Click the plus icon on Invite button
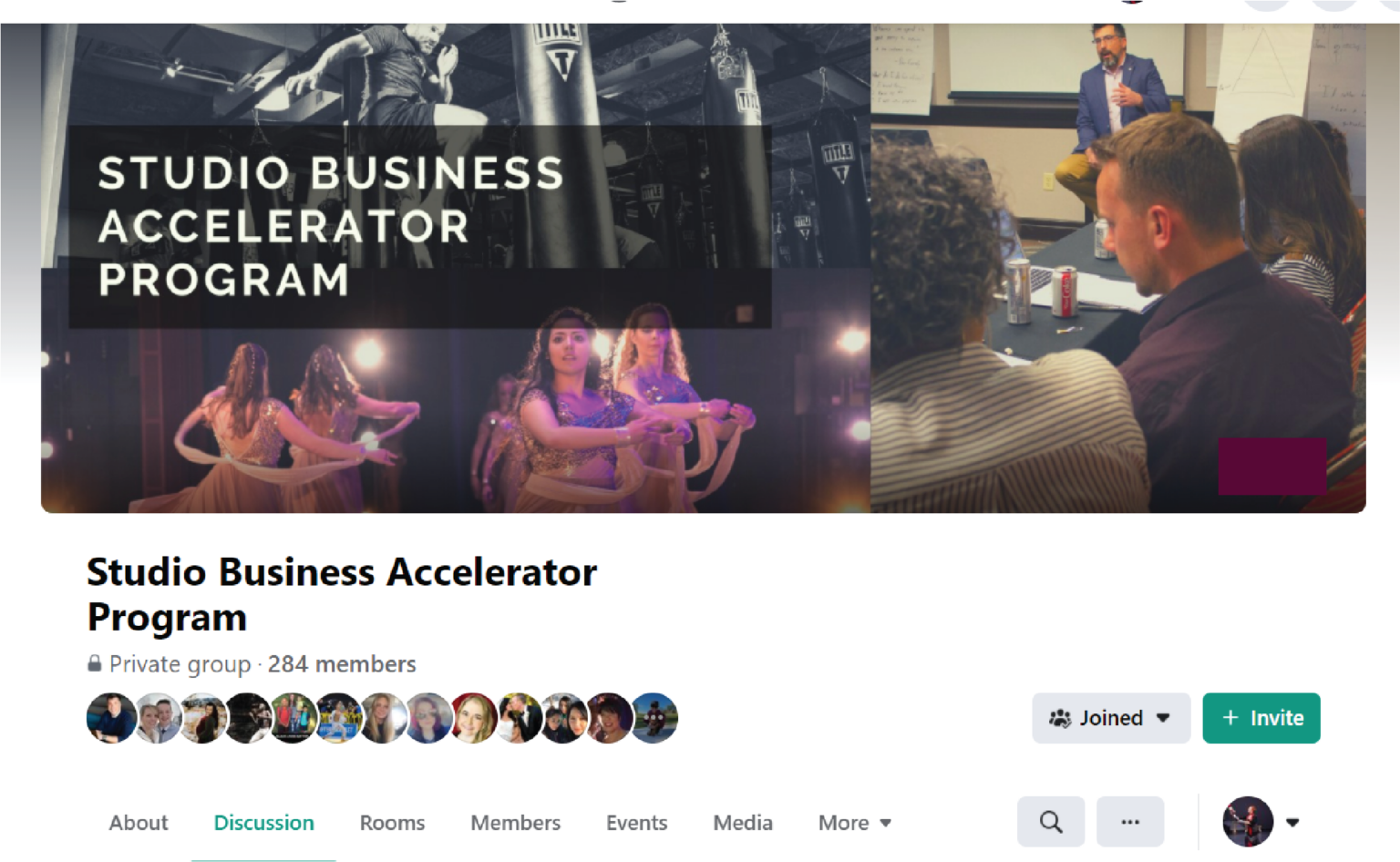Screen dimensions: 1400x862 point(1230,718)
